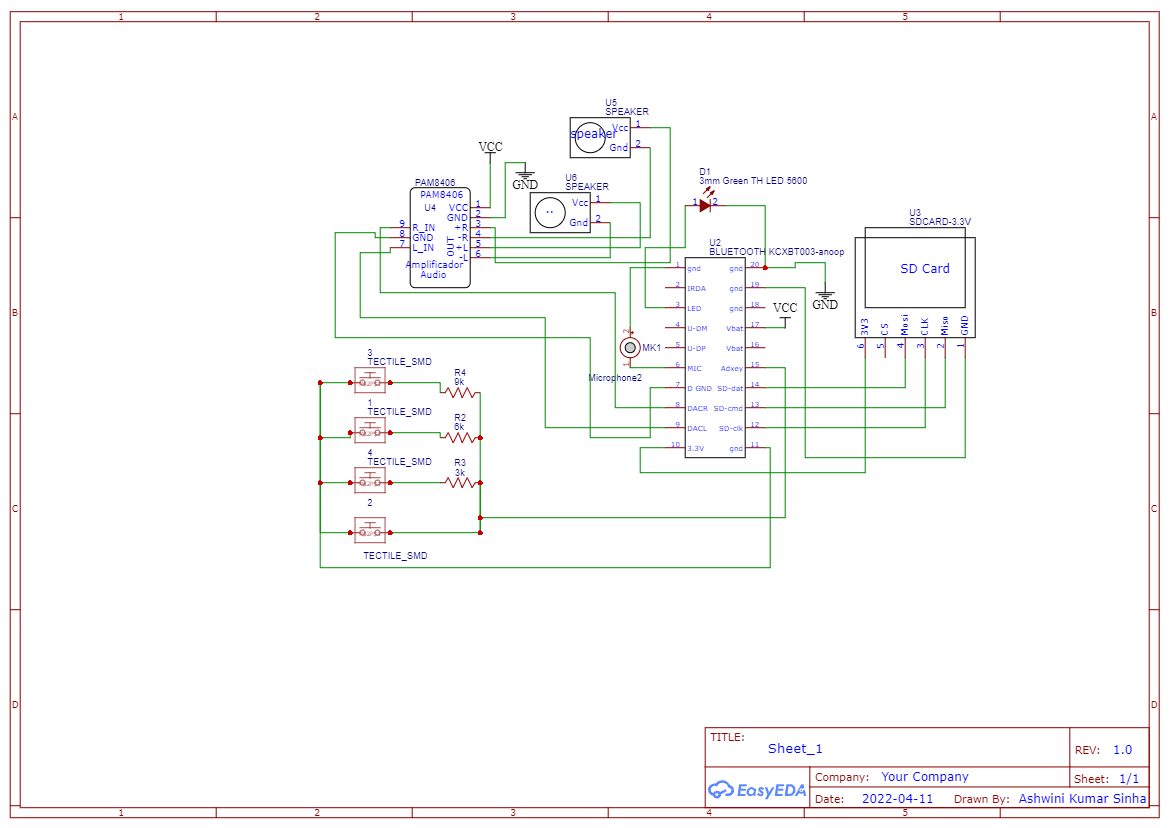The width and height of the screenshot is (1169, 828).
Task: Select the R4 9k resistor
Action: [460, 392]
